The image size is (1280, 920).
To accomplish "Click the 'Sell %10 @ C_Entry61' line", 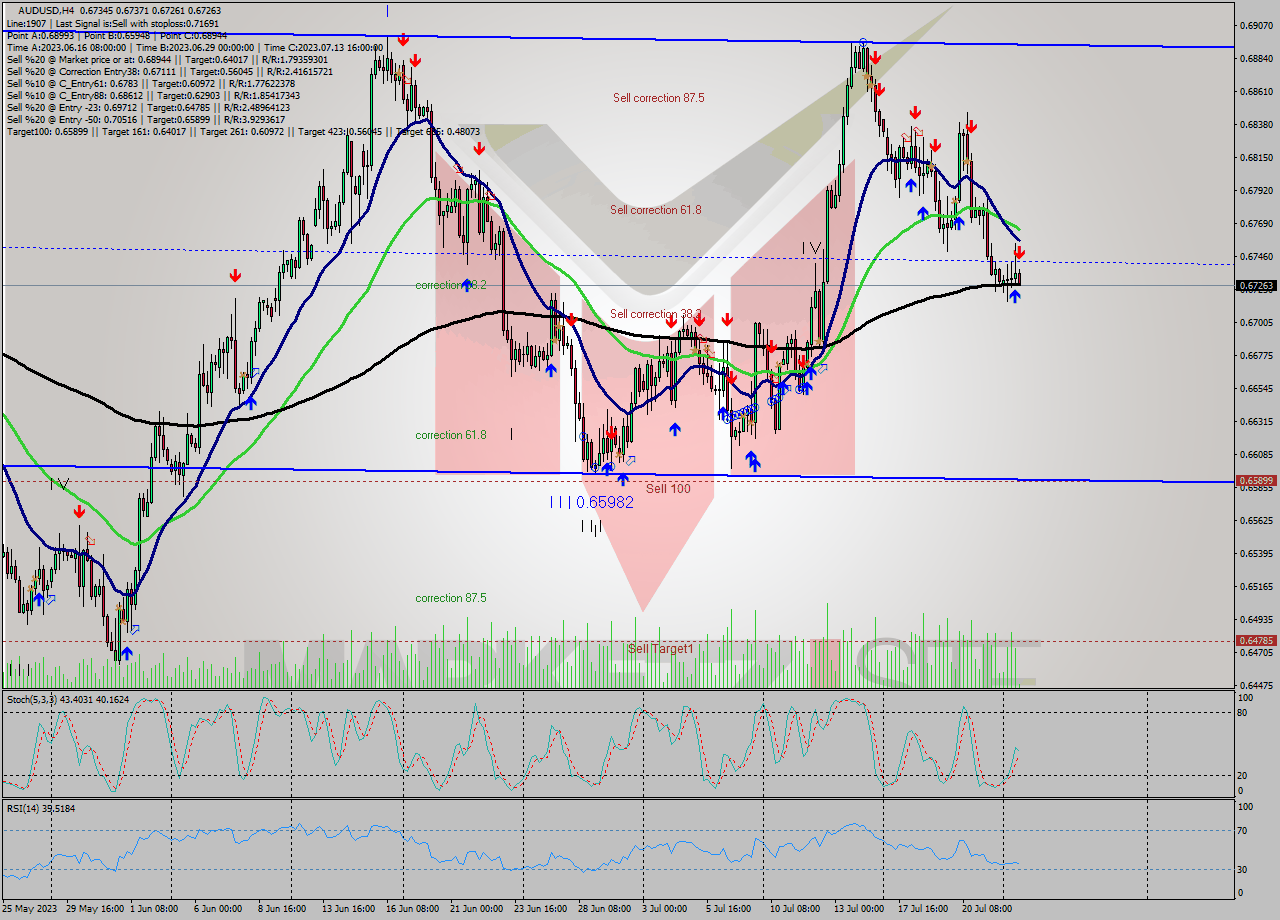I will pyautogui.click(x=153, y=83).
